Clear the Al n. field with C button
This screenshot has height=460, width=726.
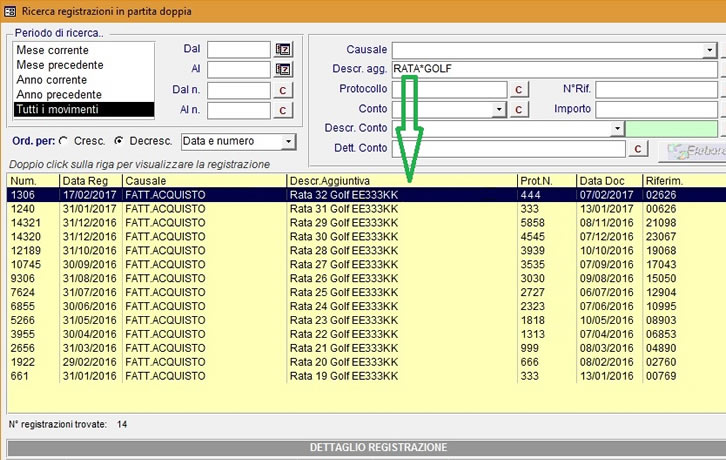283,111
